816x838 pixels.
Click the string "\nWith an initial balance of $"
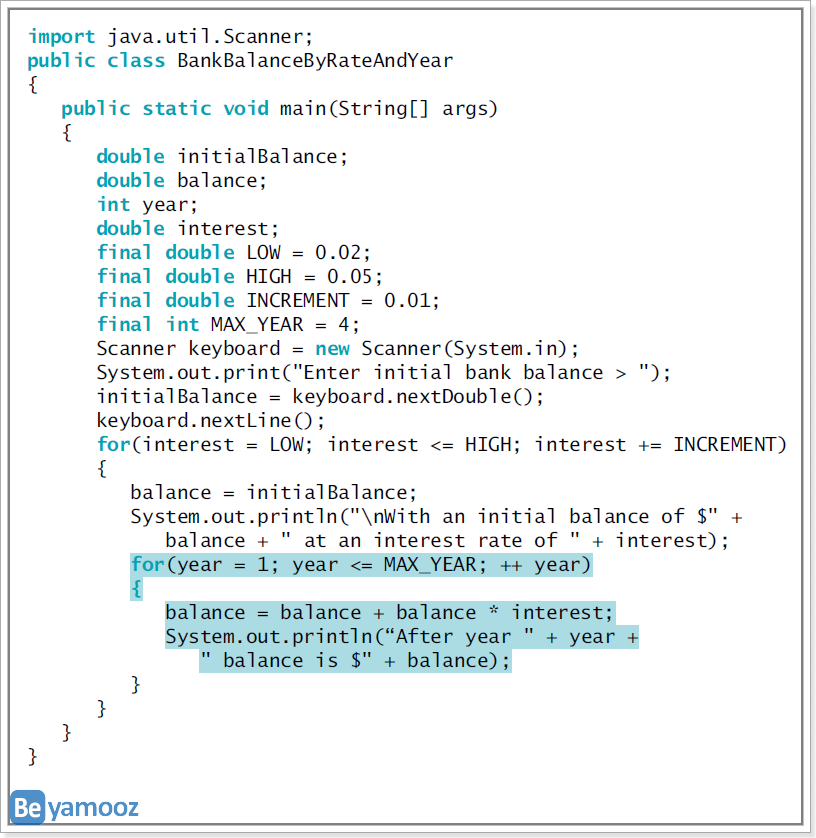pyautogui.click(x=532, y=516)
